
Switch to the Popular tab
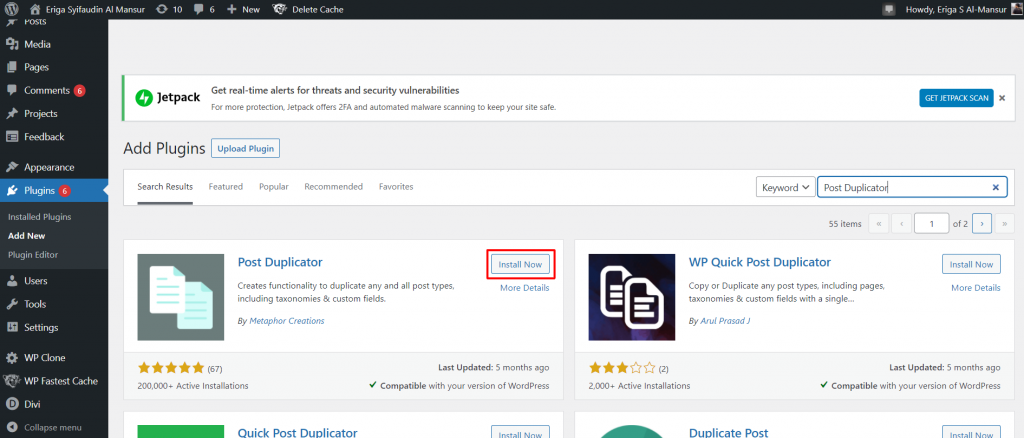273,187
